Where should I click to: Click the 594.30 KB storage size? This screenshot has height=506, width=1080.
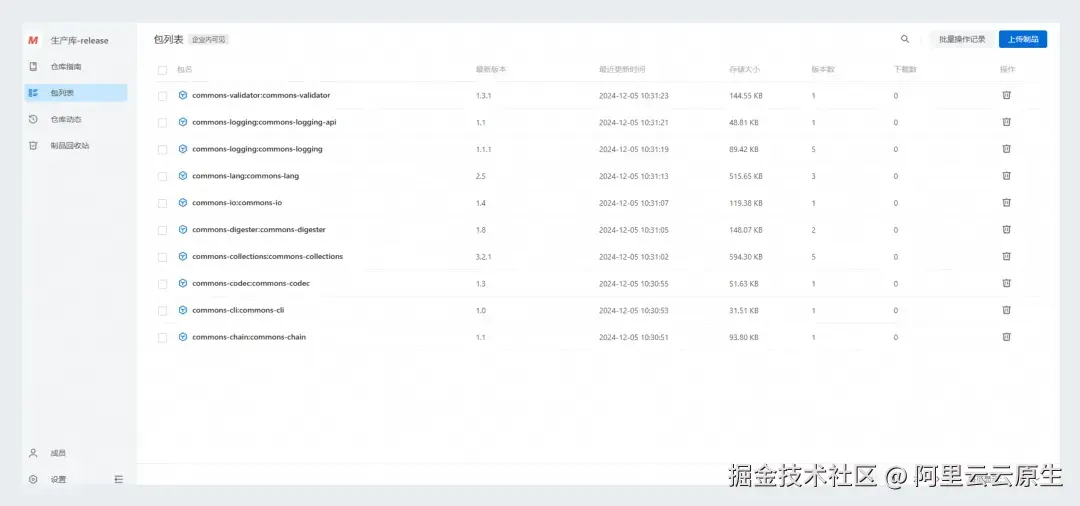[746, 257]
